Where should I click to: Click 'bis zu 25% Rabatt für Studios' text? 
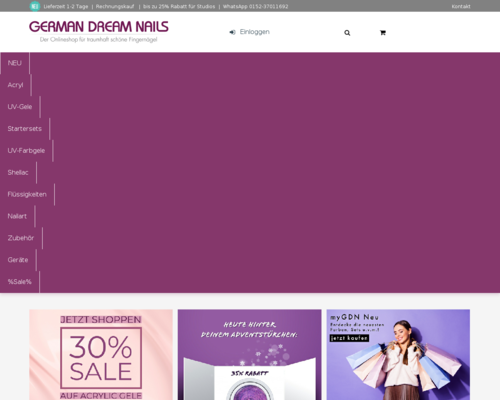[179, 6]
